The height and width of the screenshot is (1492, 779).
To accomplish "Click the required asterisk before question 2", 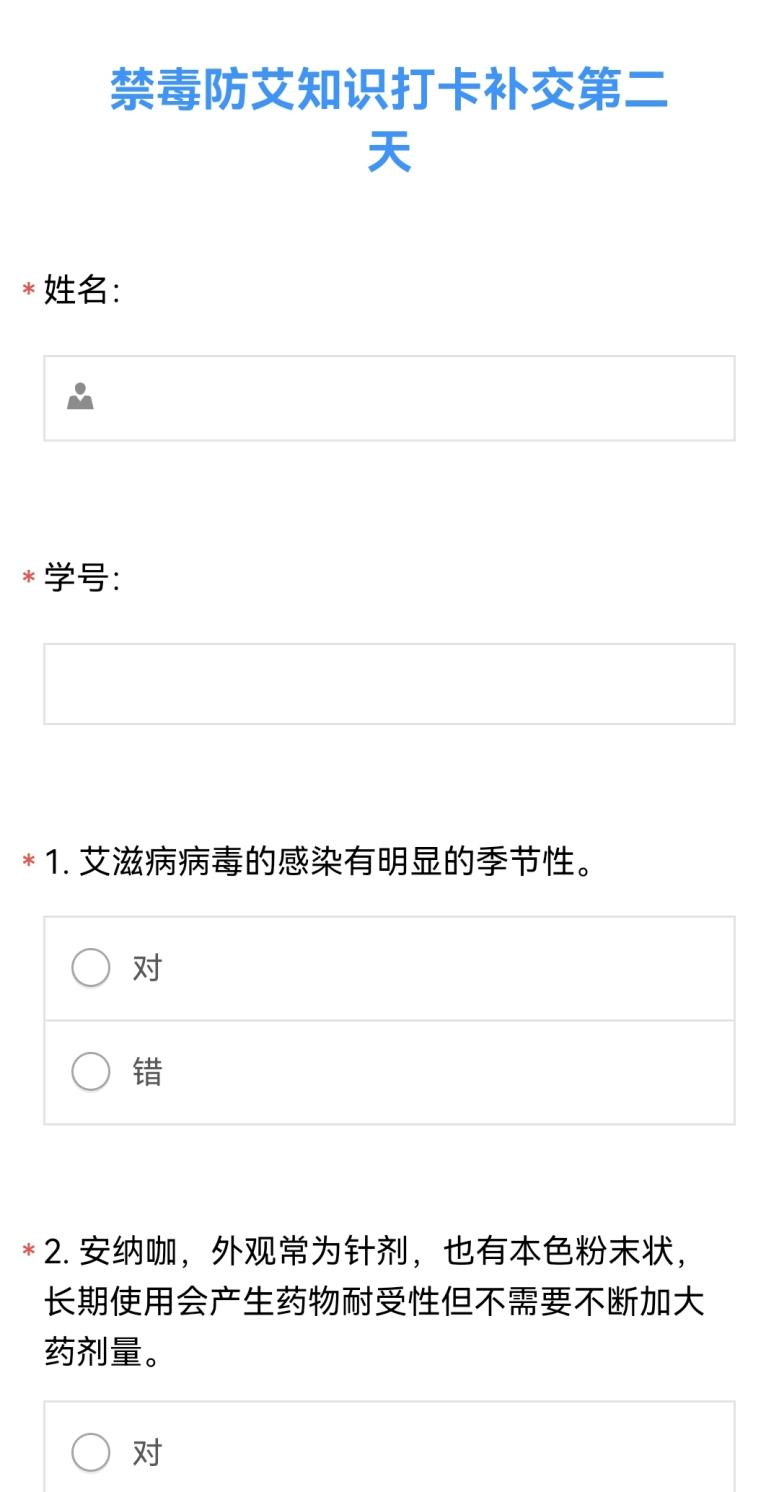I will [x=29, y=1251].
